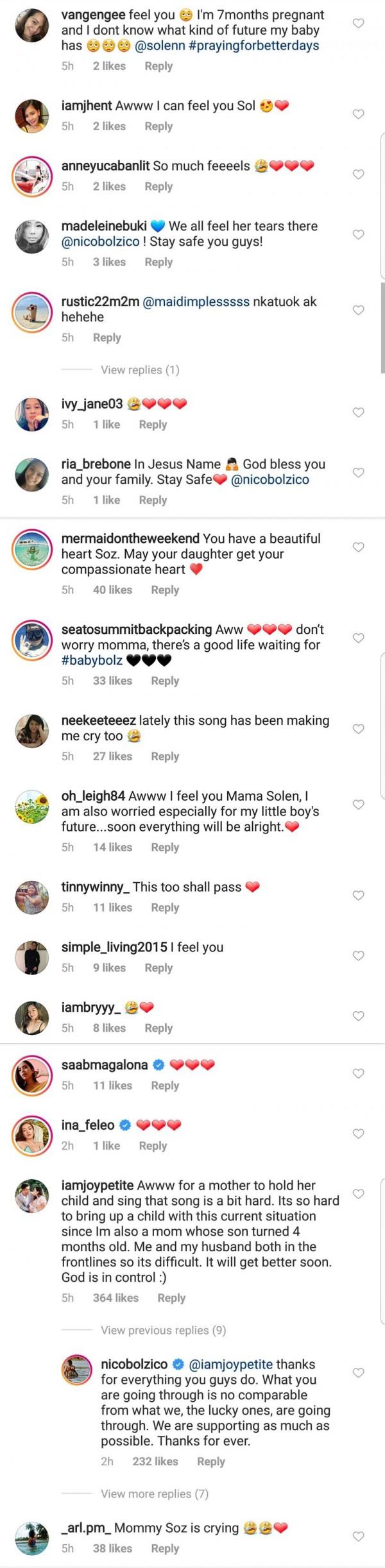This screenshot has width=385, height=1568.
Task: Tap heart icon on madeleinebuki's comment
Action: [359, 235]
